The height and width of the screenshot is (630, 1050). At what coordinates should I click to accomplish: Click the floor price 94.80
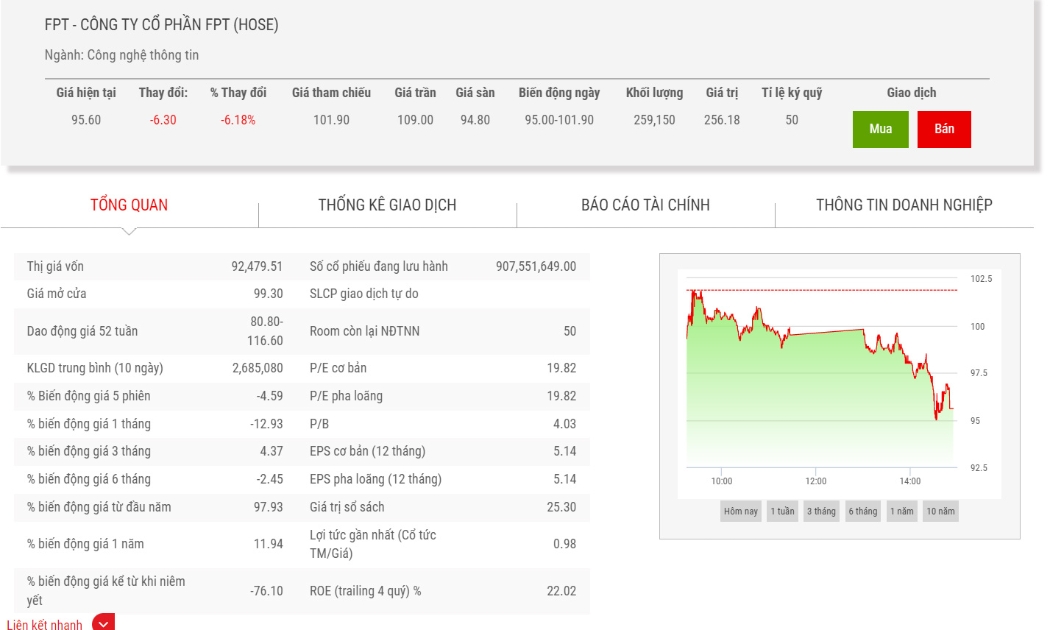pyautogui.click(x=475, y=120)
